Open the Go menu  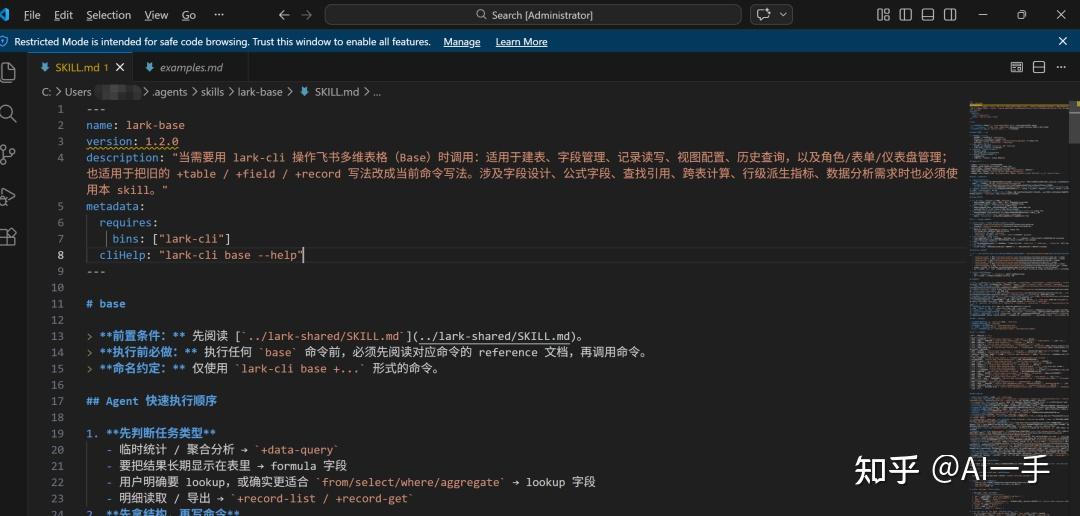[189, 14]
